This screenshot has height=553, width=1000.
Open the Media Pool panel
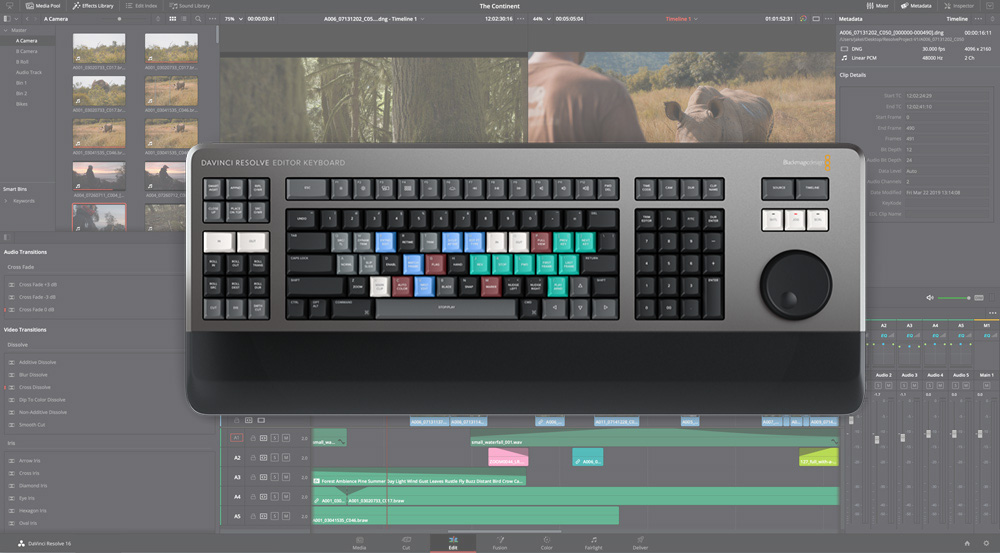coord(42,6)
